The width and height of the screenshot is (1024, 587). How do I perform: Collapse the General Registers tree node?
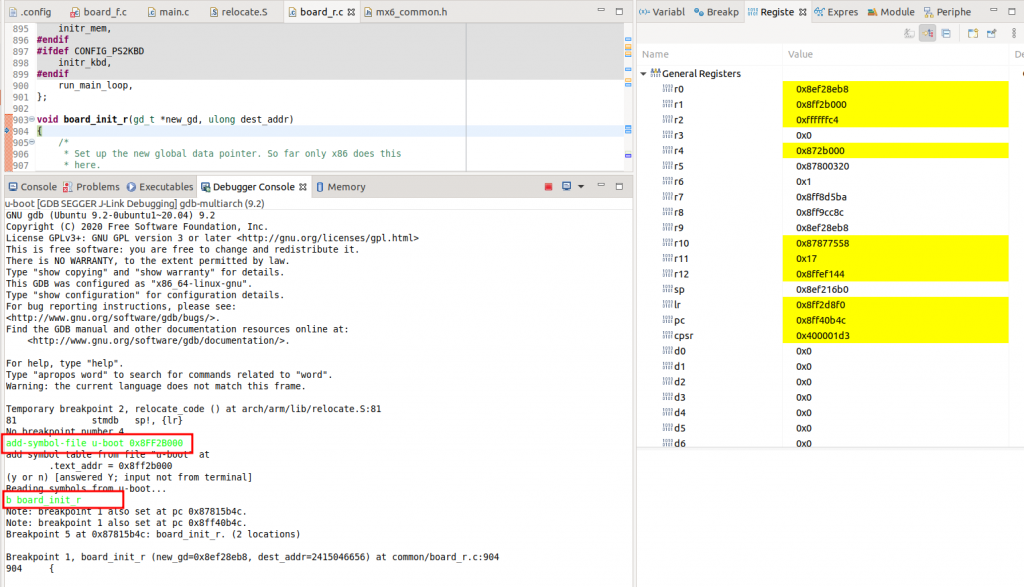645,74
